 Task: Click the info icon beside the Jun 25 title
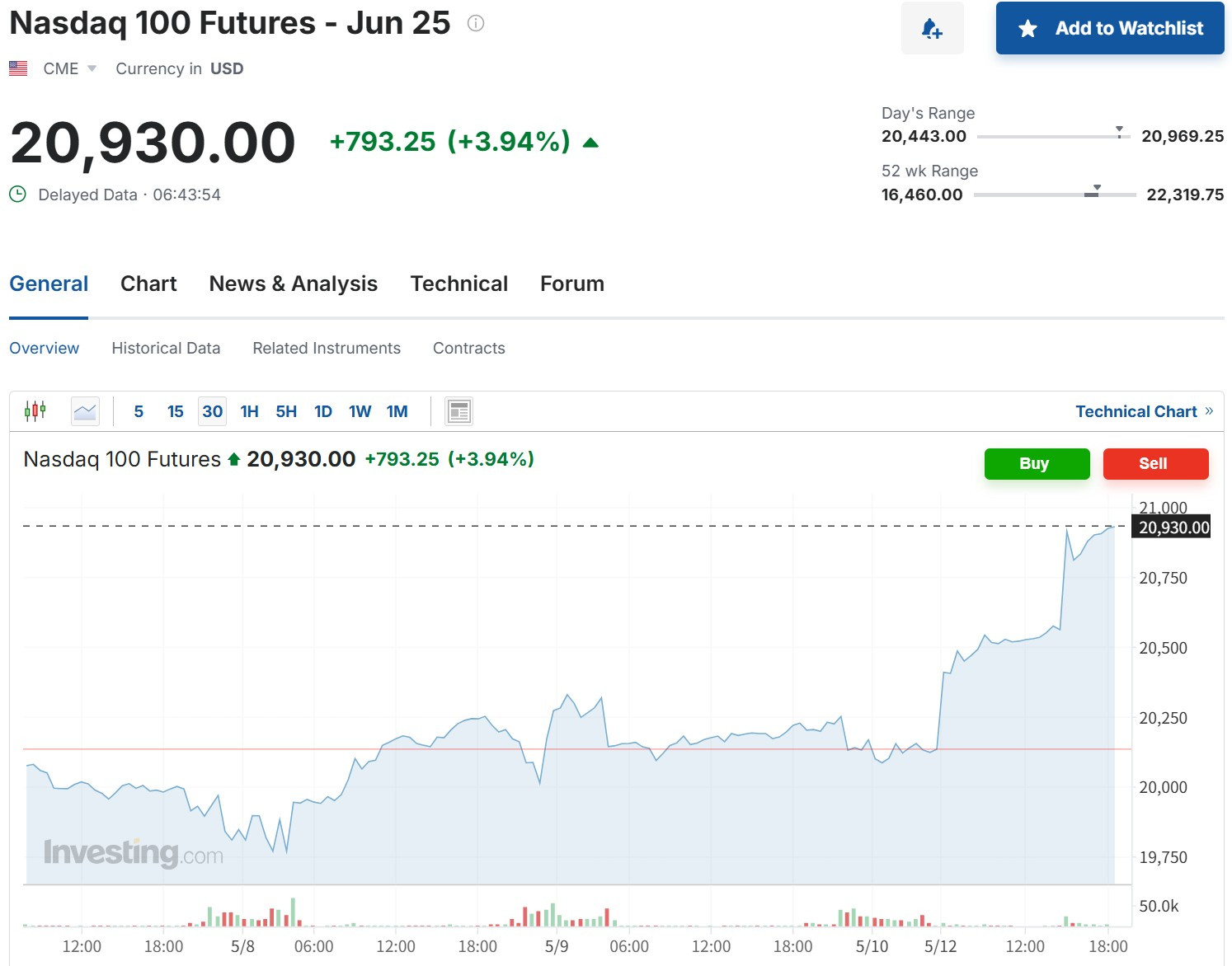[476, 24]
